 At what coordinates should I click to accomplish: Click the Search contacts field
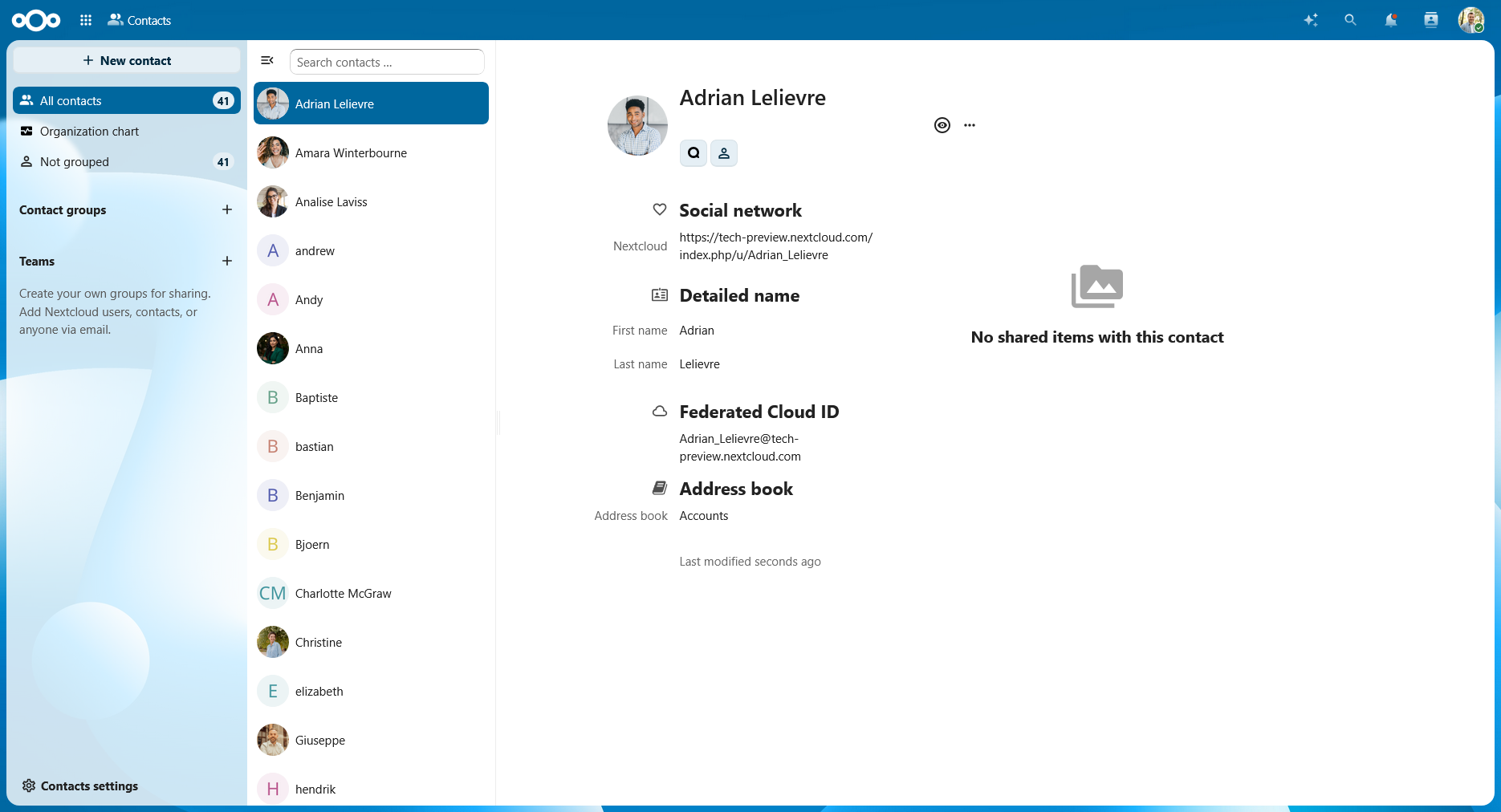coord(387,62)
